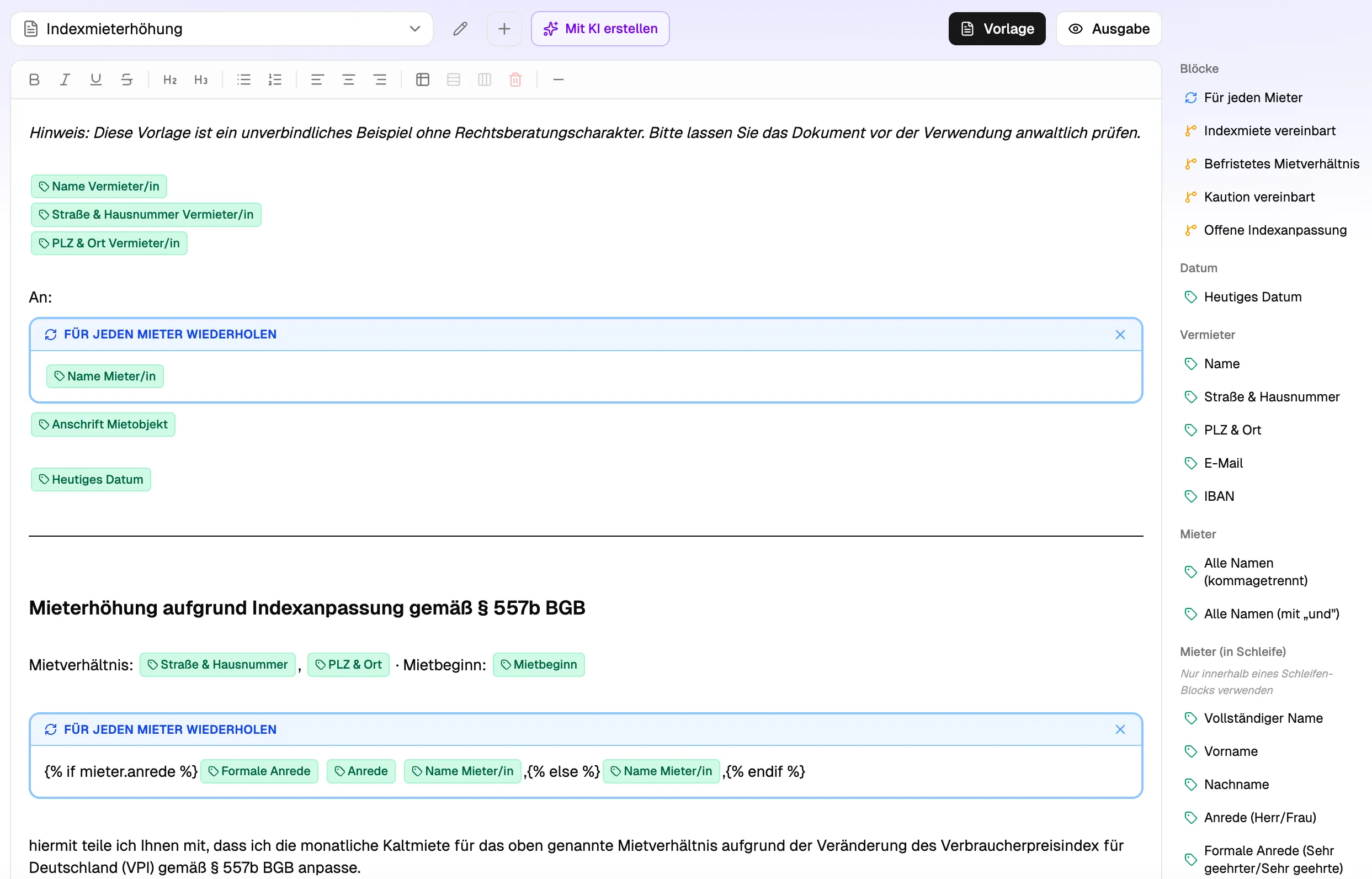Insert Vollständiger Name variable
1372x879 pixels.
click(x=1253, y=718)
